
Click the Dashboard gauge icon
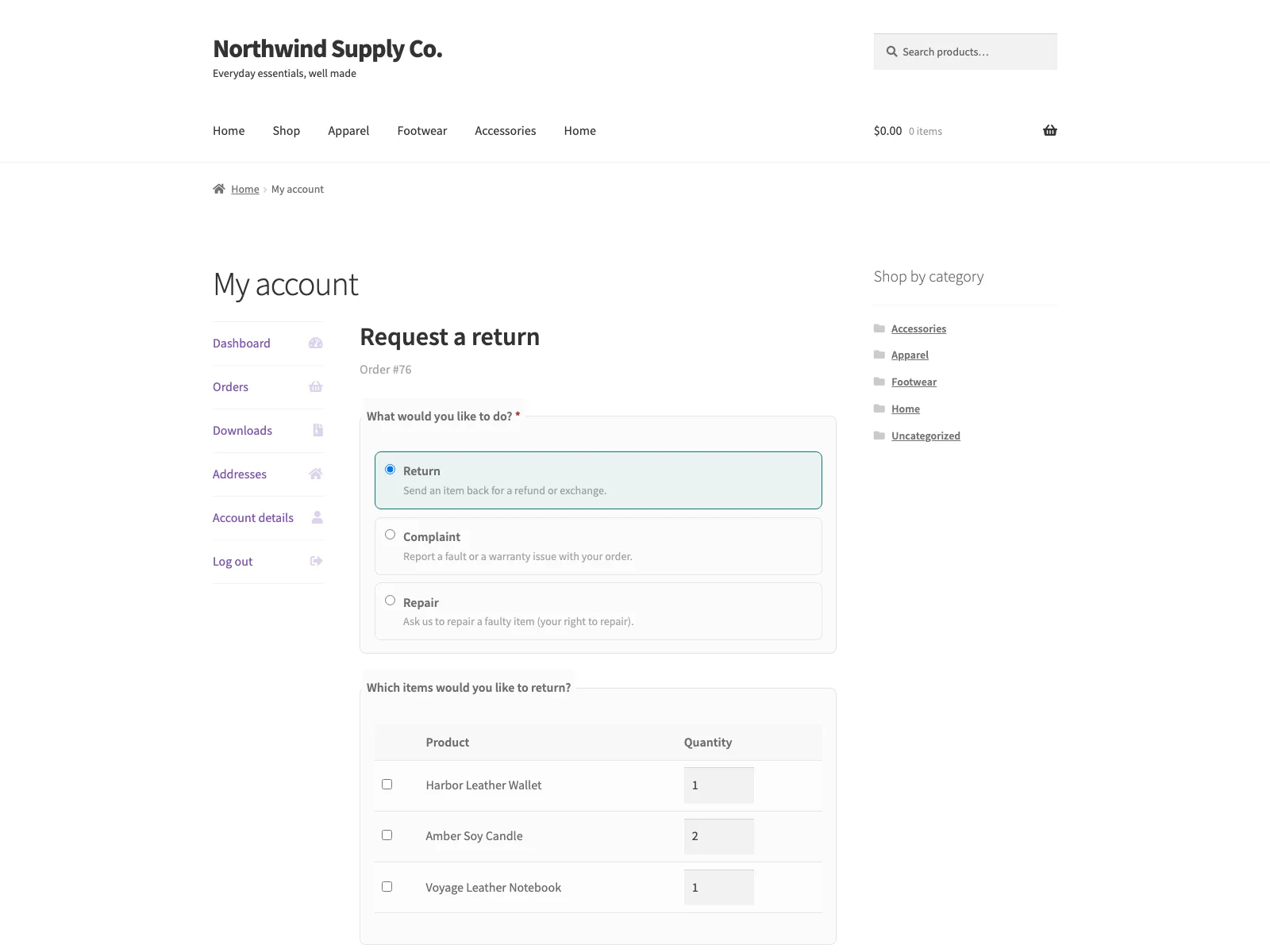coord(316,344)
